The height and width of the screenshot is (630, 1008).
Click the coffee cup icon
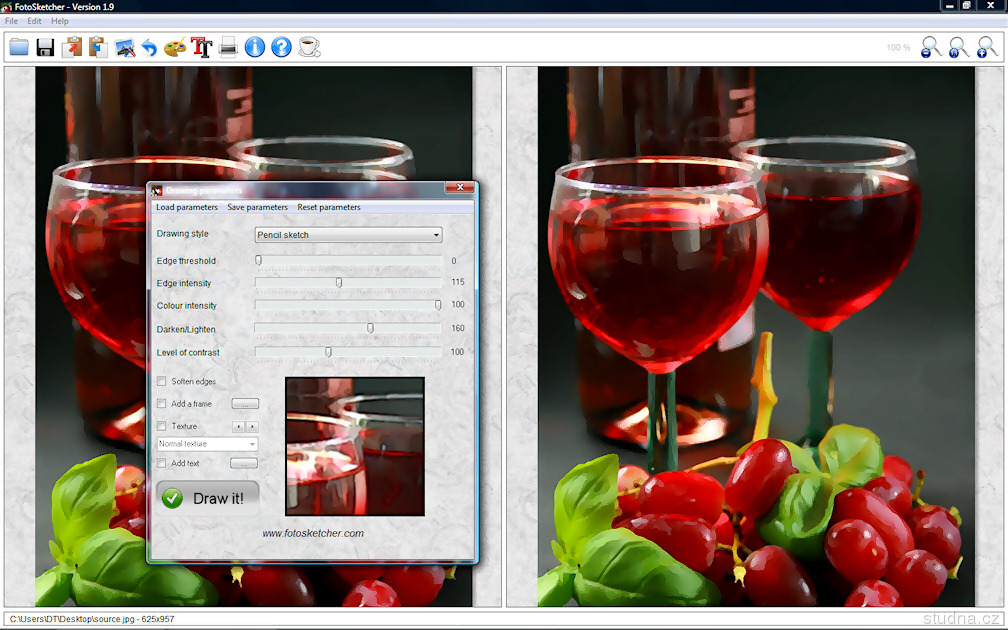309,47
